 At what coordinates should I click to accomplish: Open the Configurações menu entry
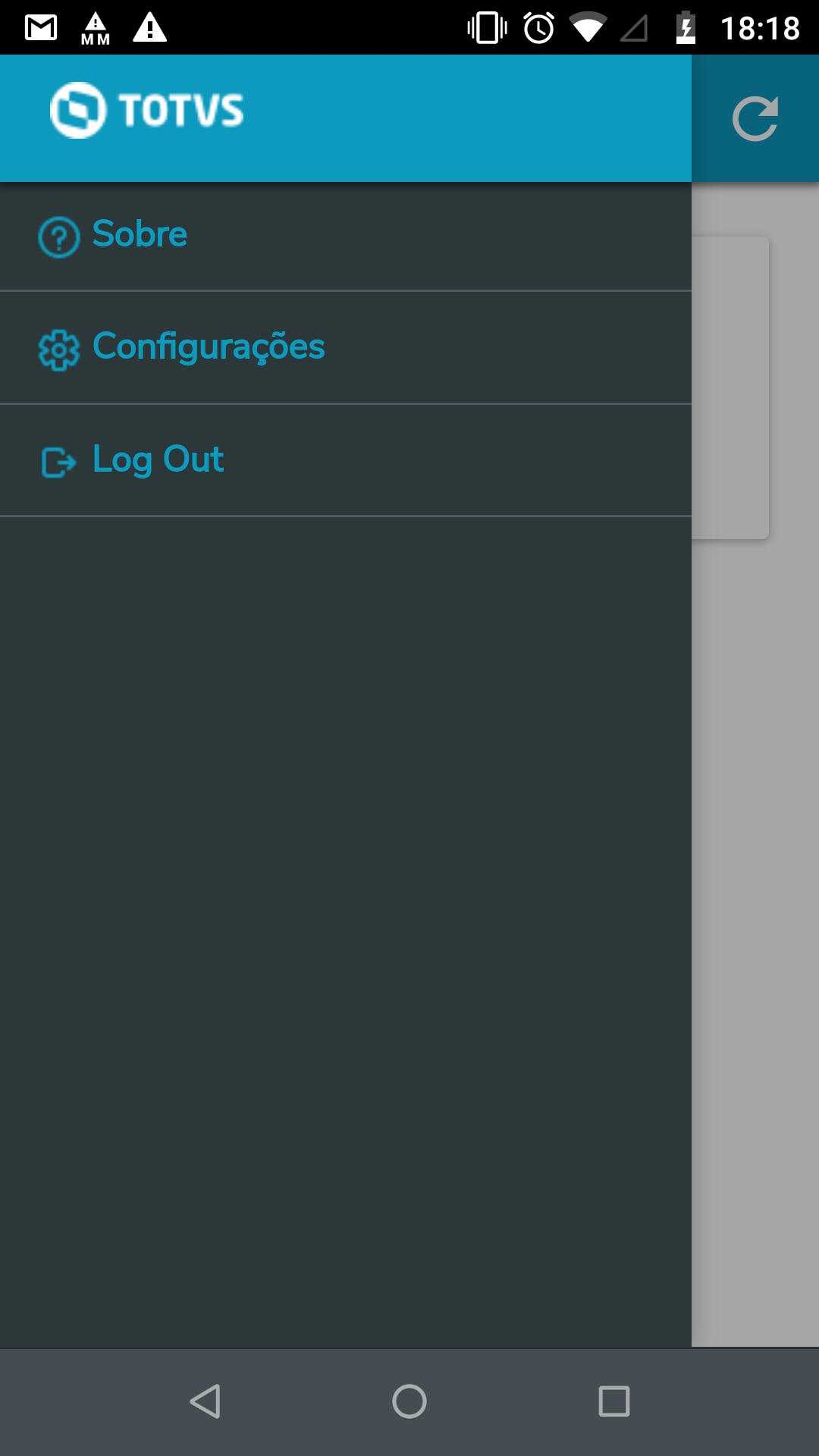pos(346,347)
